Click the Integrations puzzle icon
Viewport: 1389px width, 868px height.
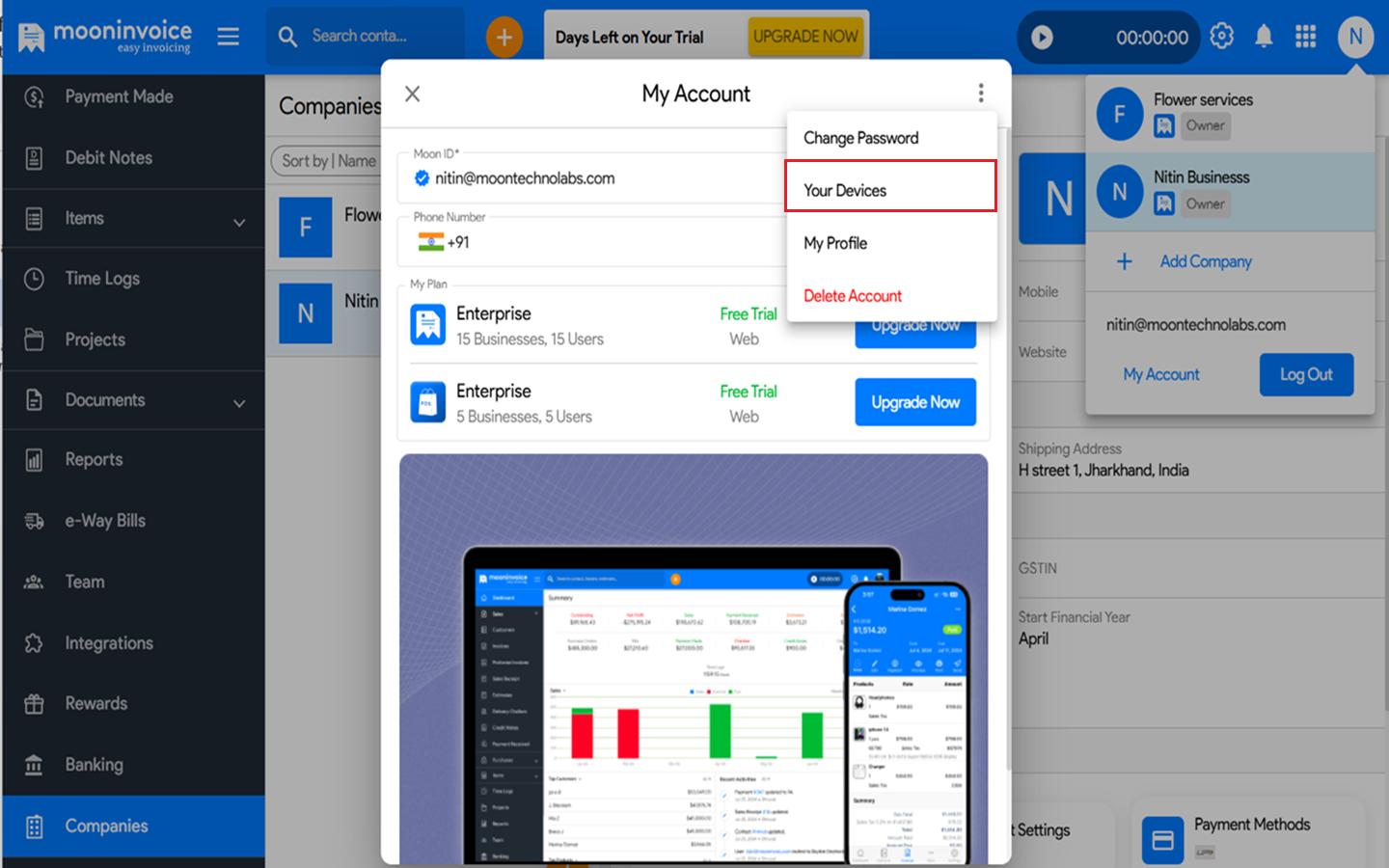pyautogui.click(x=34, y=643)
